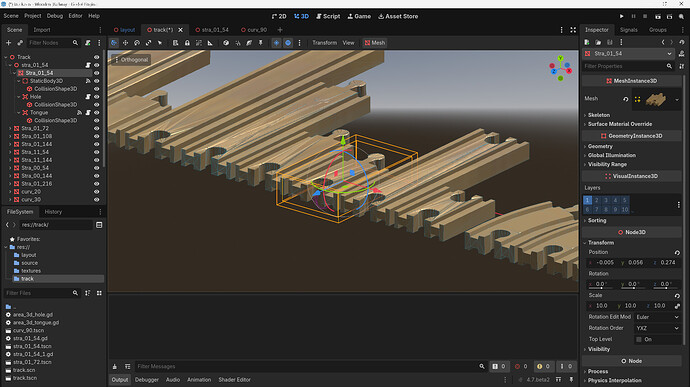Screen dimensions: 690x387
Task: Open the Inspector object history icon
Action: [682, 42]
